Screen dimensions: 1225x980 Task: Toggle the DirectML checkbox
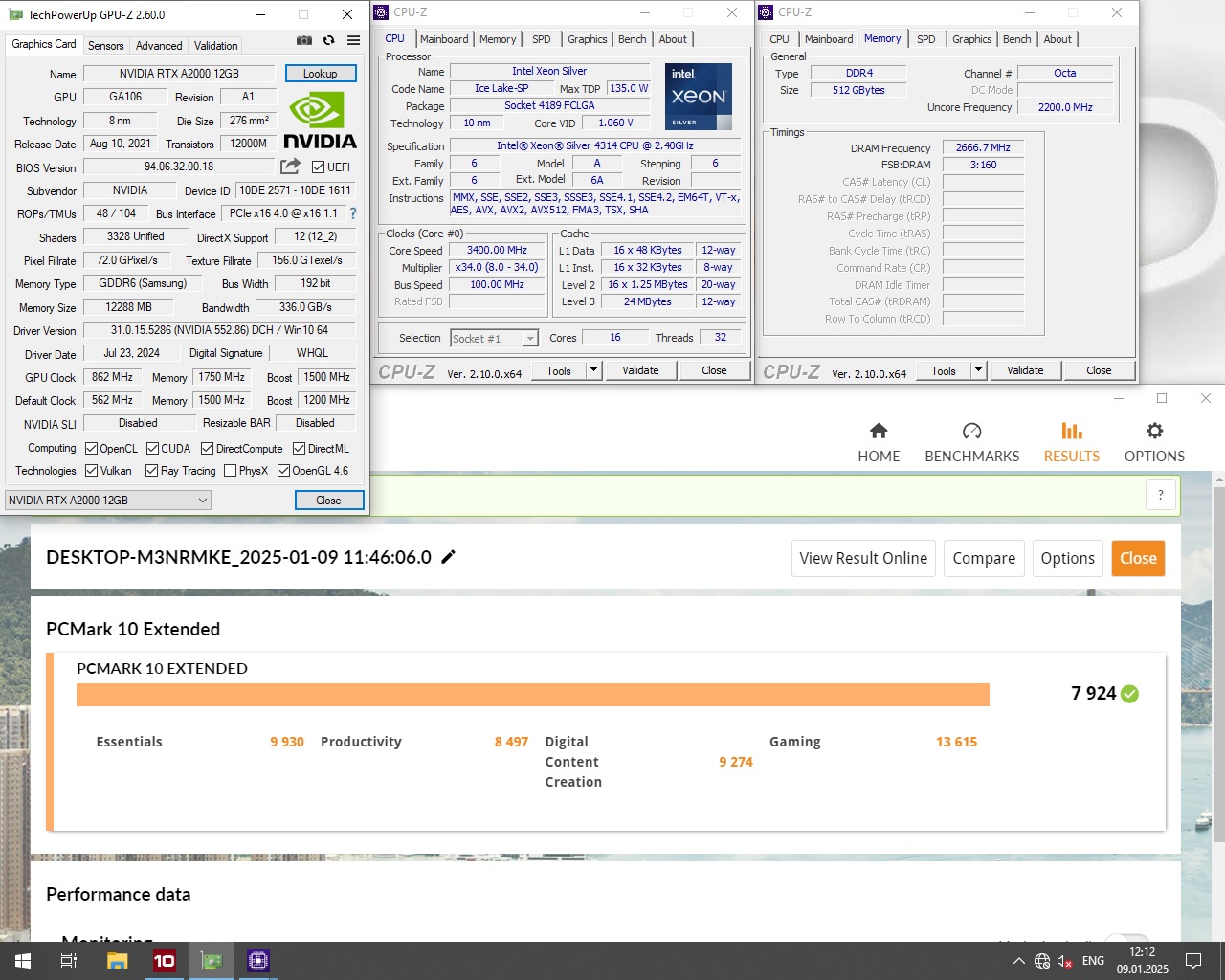tap(299, 448)
